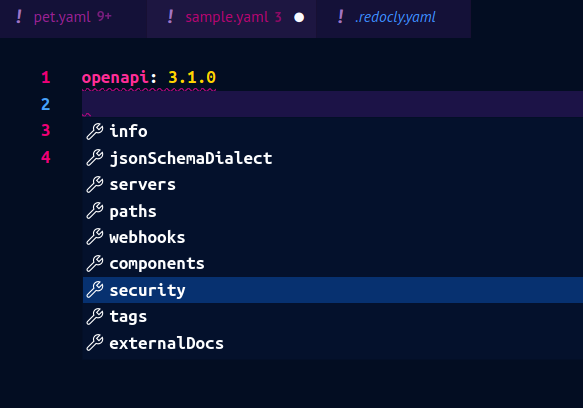Click the wrench icon next to servers

pyautogui.click(x=94, y=184)
